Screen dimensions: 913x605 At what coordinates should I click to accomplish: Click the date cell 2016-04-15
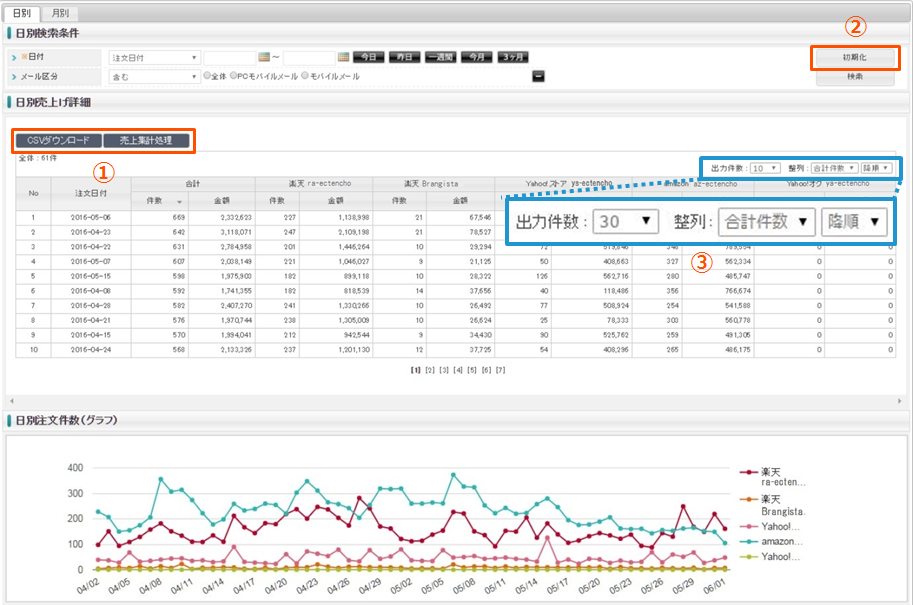click(x=91, y=335)
